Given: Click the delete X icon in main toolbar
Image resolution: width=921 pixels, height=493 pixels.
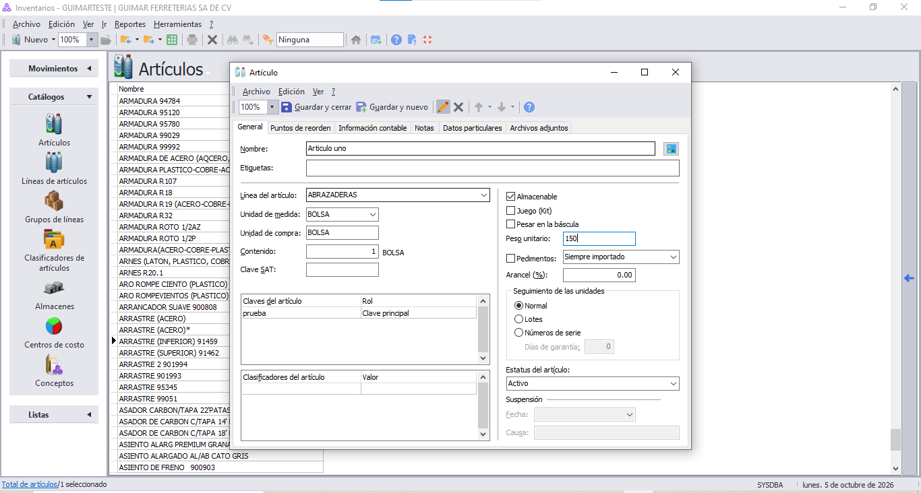Looking at the screenshot, I should point(213,40).
